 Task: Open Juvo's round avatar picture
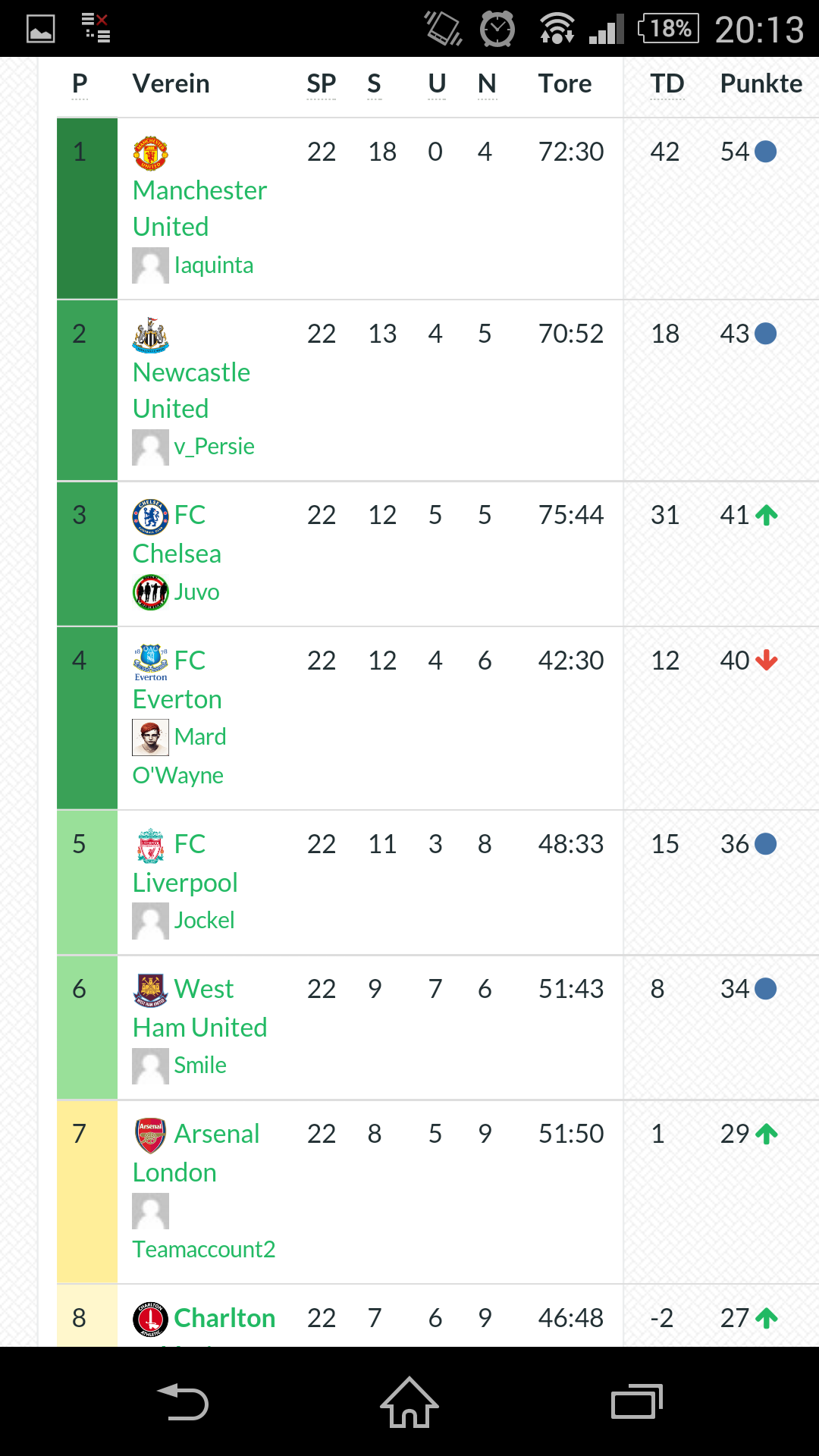tap(150, 592)
